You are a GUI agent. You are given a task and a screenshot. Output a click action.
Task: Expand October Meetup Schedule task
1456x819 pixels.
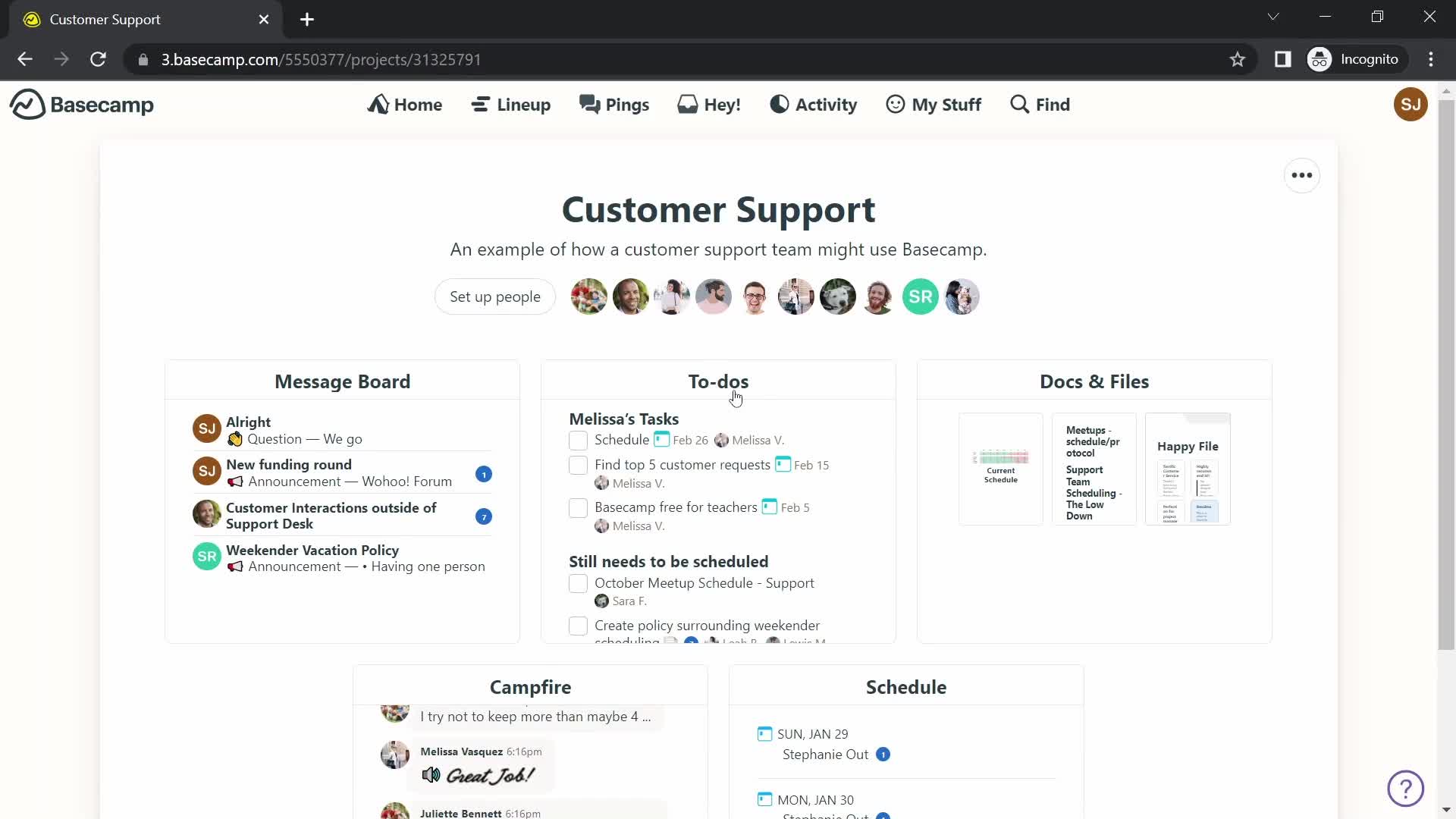(x=704, y=582)
